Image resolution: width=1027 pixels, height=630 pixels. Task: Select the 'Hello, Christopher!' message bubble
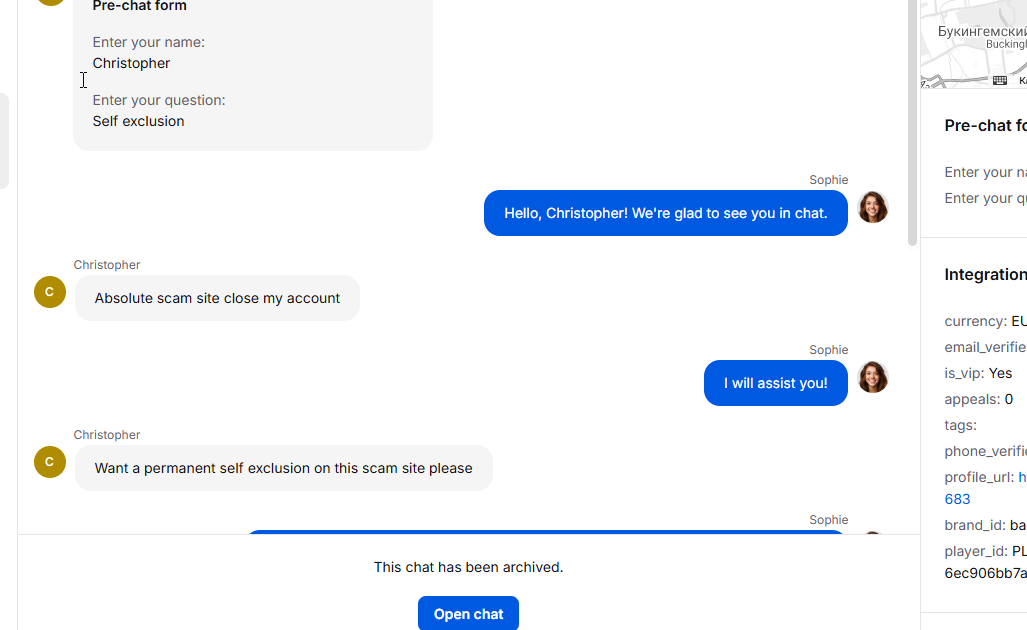point(665,213)
